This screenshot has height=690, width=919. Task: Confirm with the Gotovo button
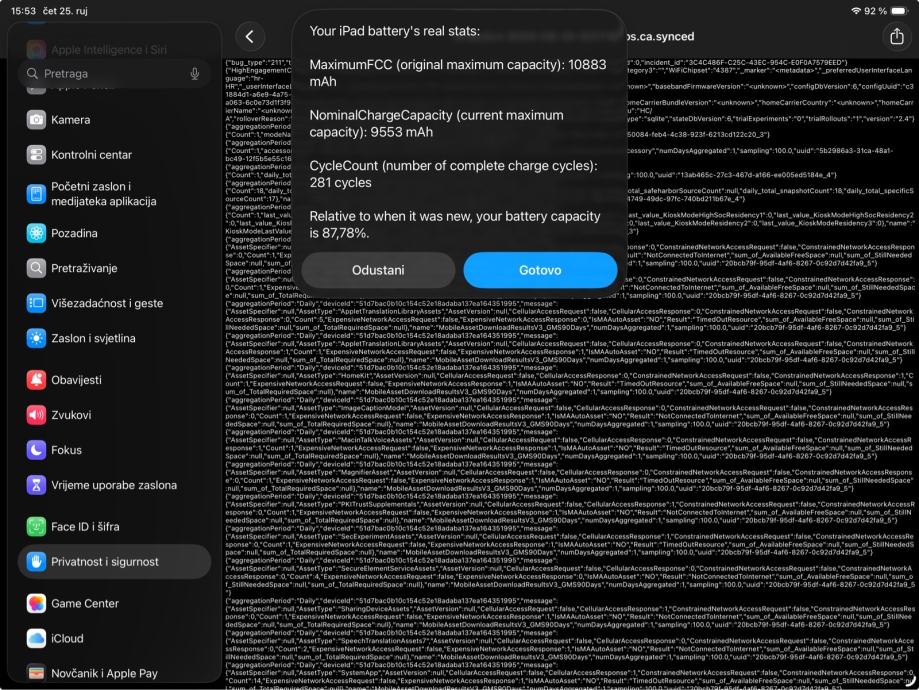click(x=540, y=270)
